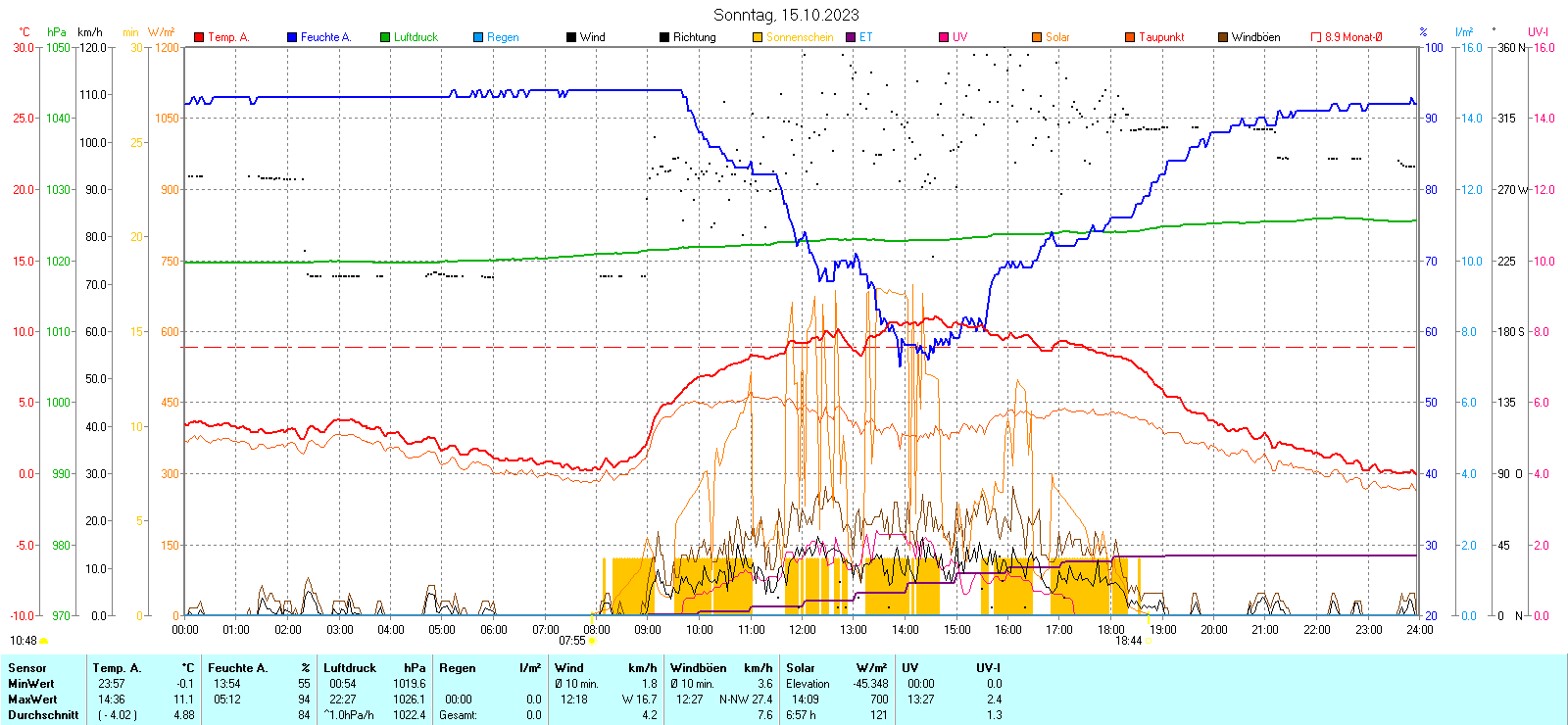This screenshot has height=725, width=1568.
Task: Click the chart title Sonntag, 15.10.2023
Action: 786,15
